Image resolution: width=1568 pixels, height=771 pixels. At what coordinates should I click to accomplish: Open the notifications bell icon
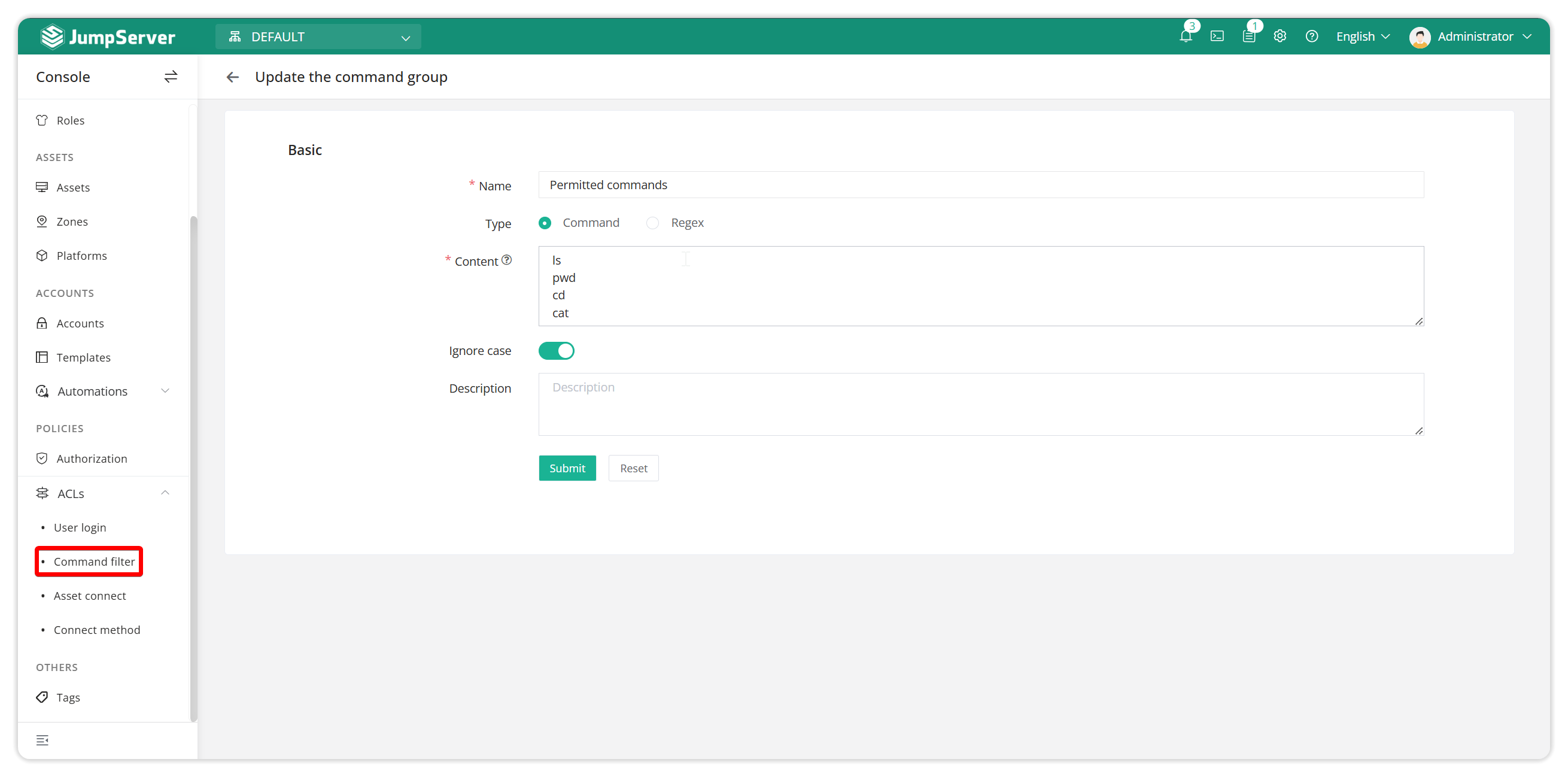tap(1185, 36)
